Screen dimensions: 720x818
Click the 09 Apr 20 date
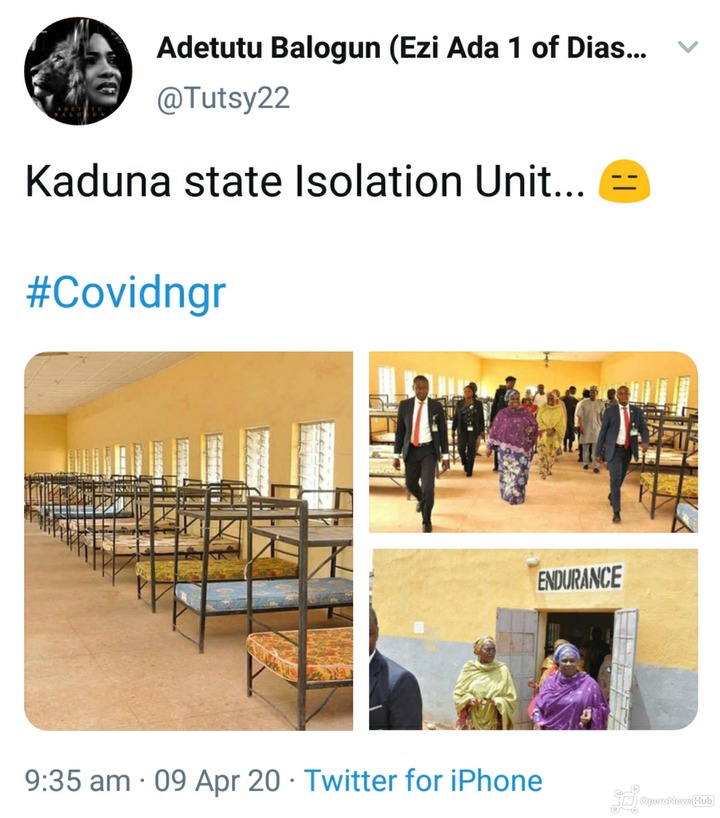pyautogui.click(x=217, y=781)
